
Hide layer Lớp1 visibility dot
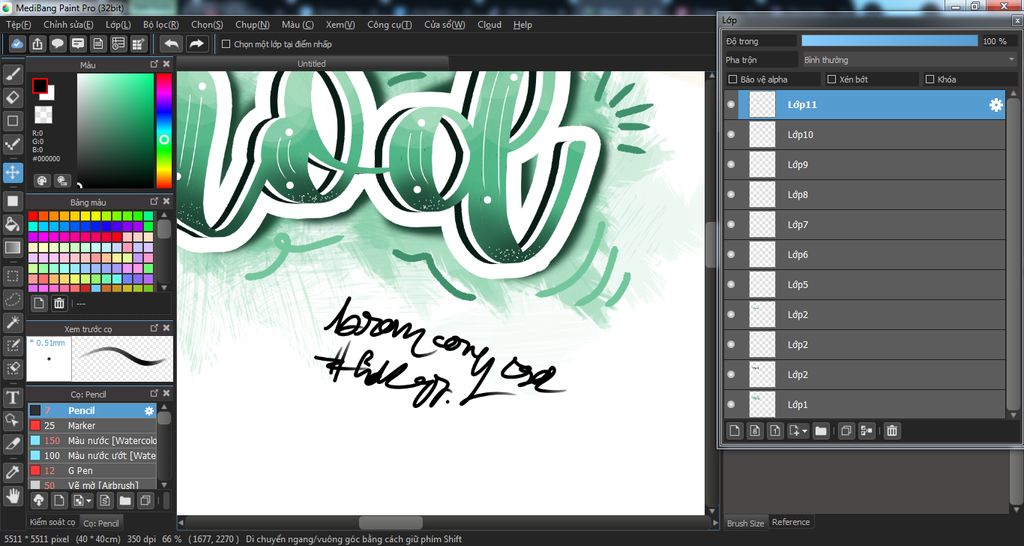(731, 405)
